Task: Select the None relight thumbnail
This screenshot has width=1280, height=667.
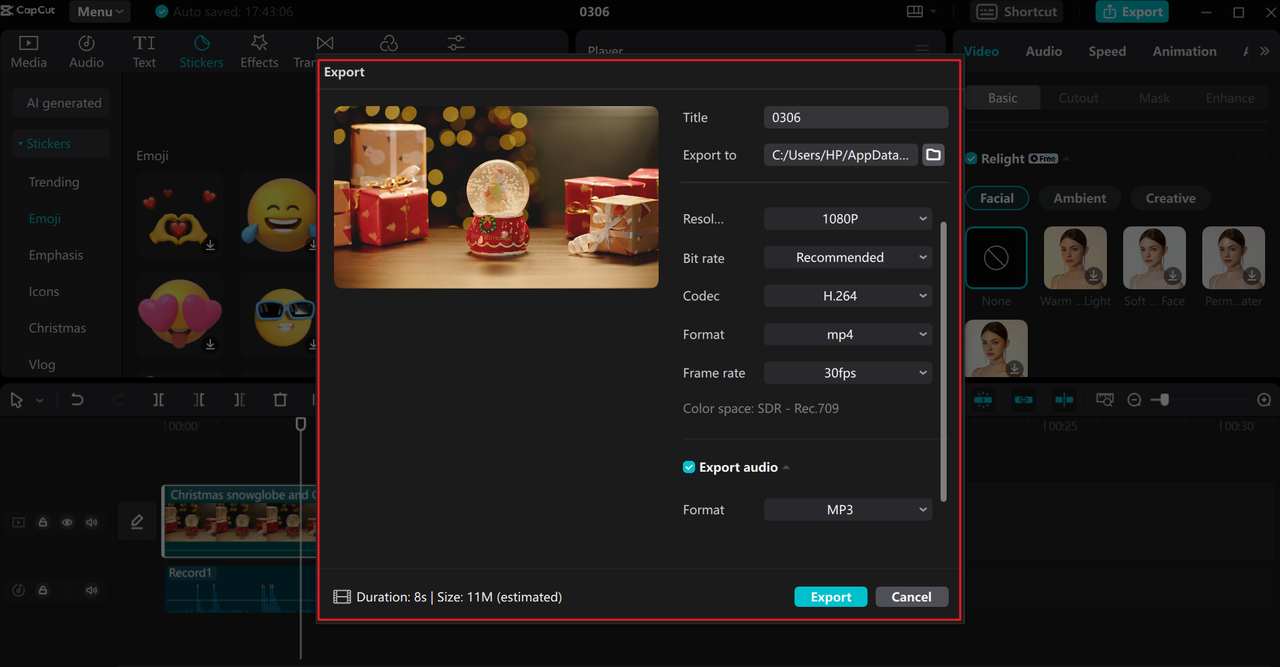Action: point(997,258)
